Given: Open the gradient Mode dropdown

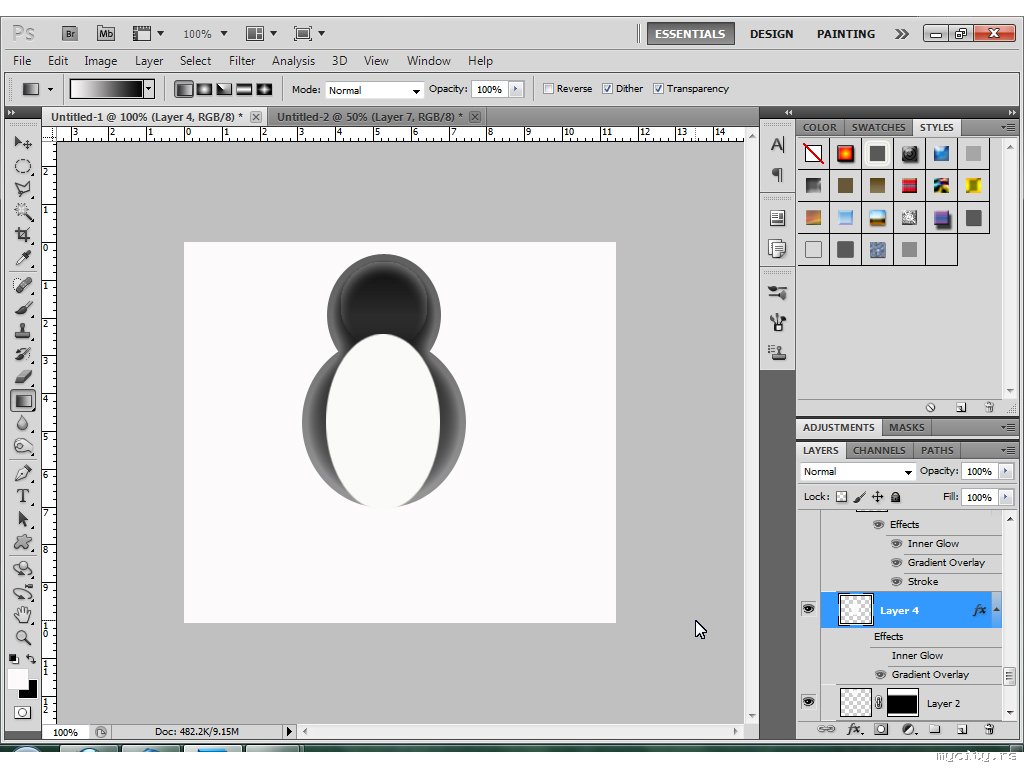Looking at the screenshot, I should (x=374, y=90).
